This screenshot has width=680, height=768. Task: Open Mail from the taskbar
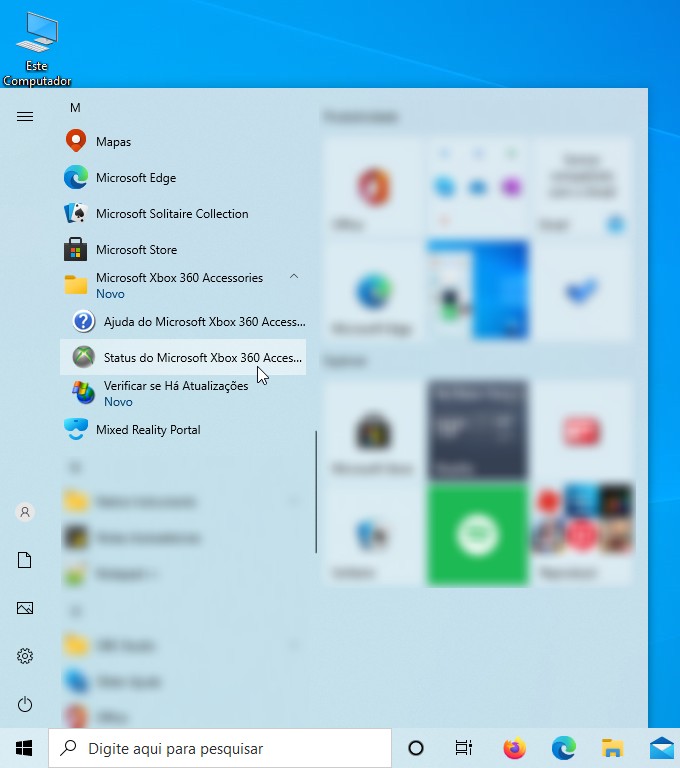pos(661,748)
